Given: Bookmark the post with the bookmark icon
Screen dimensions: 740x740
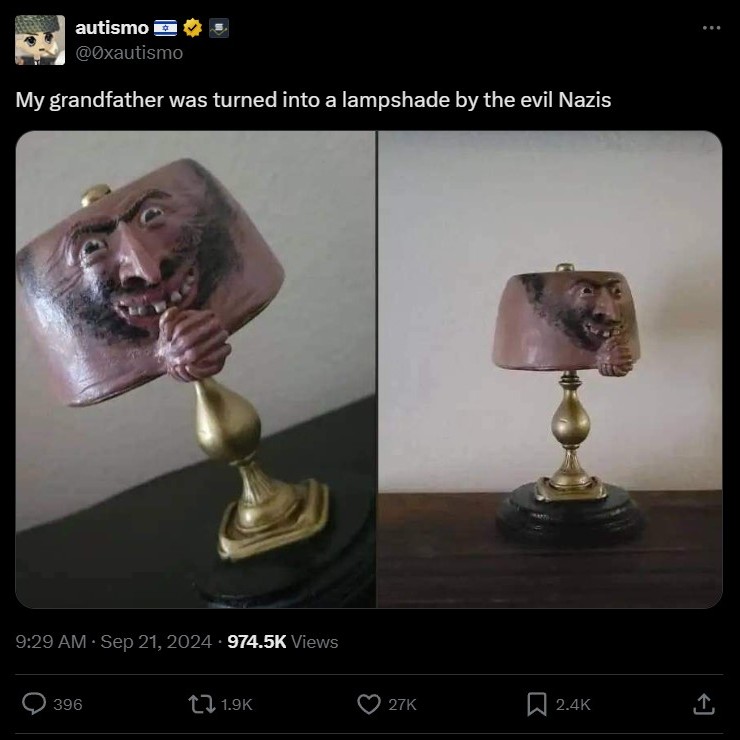Looking at the screenshot, I should click(537, 704).
